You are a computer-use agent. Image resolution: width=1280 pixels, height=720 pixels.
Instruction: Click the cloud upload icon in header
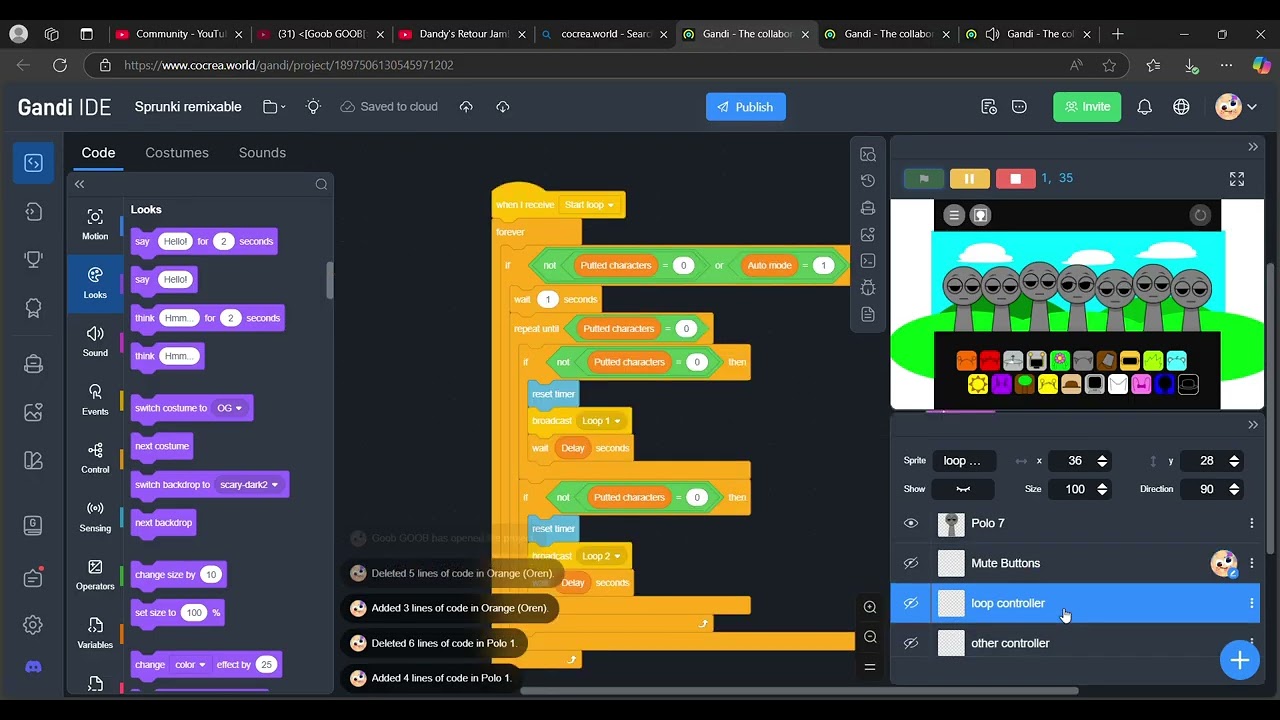pyautogui.click(x=466, y=107)
